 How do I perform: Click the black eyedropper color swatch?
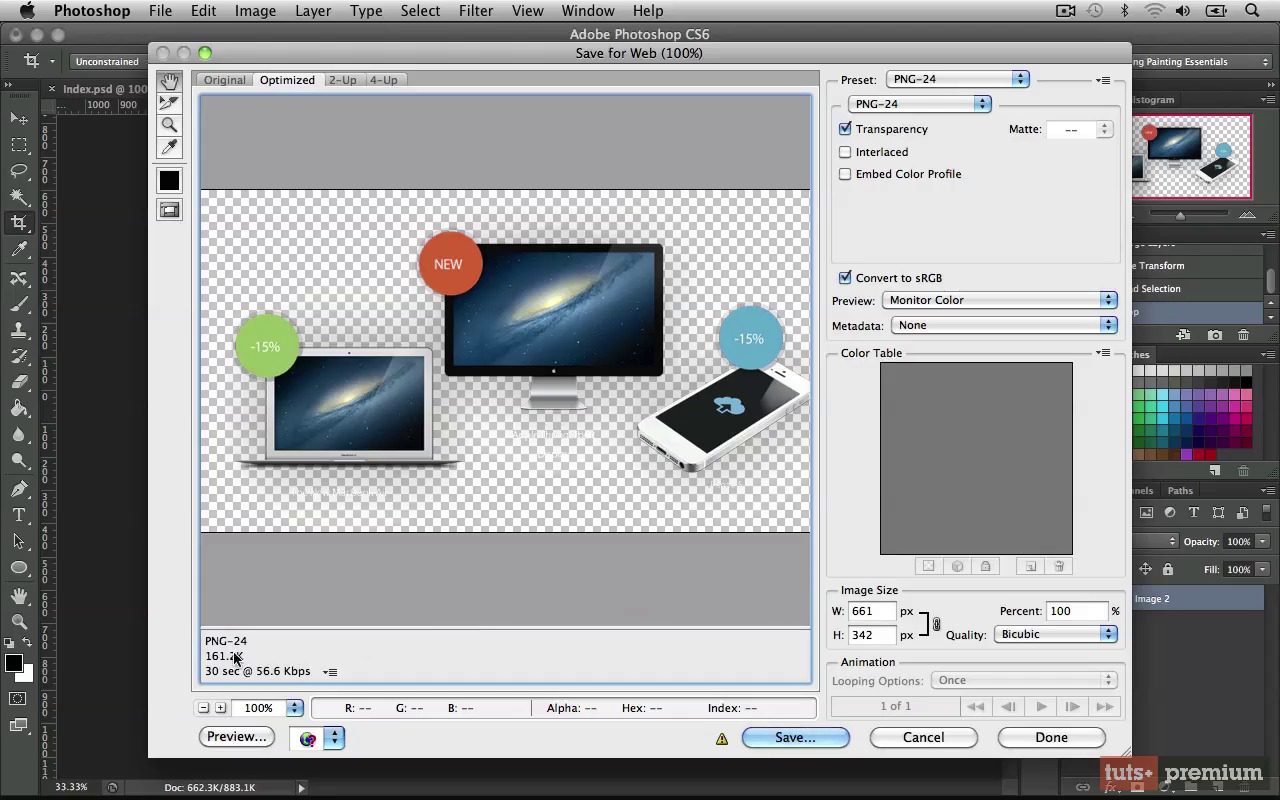169,181
